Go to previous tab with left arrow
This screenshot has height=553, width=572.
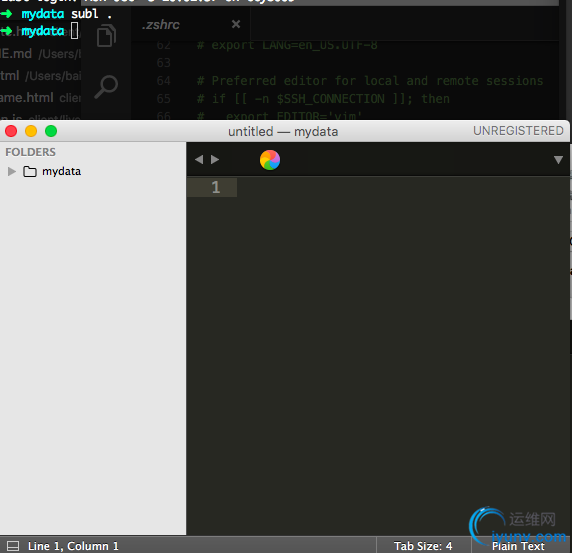pyautogui.click(x=199, y=159)
